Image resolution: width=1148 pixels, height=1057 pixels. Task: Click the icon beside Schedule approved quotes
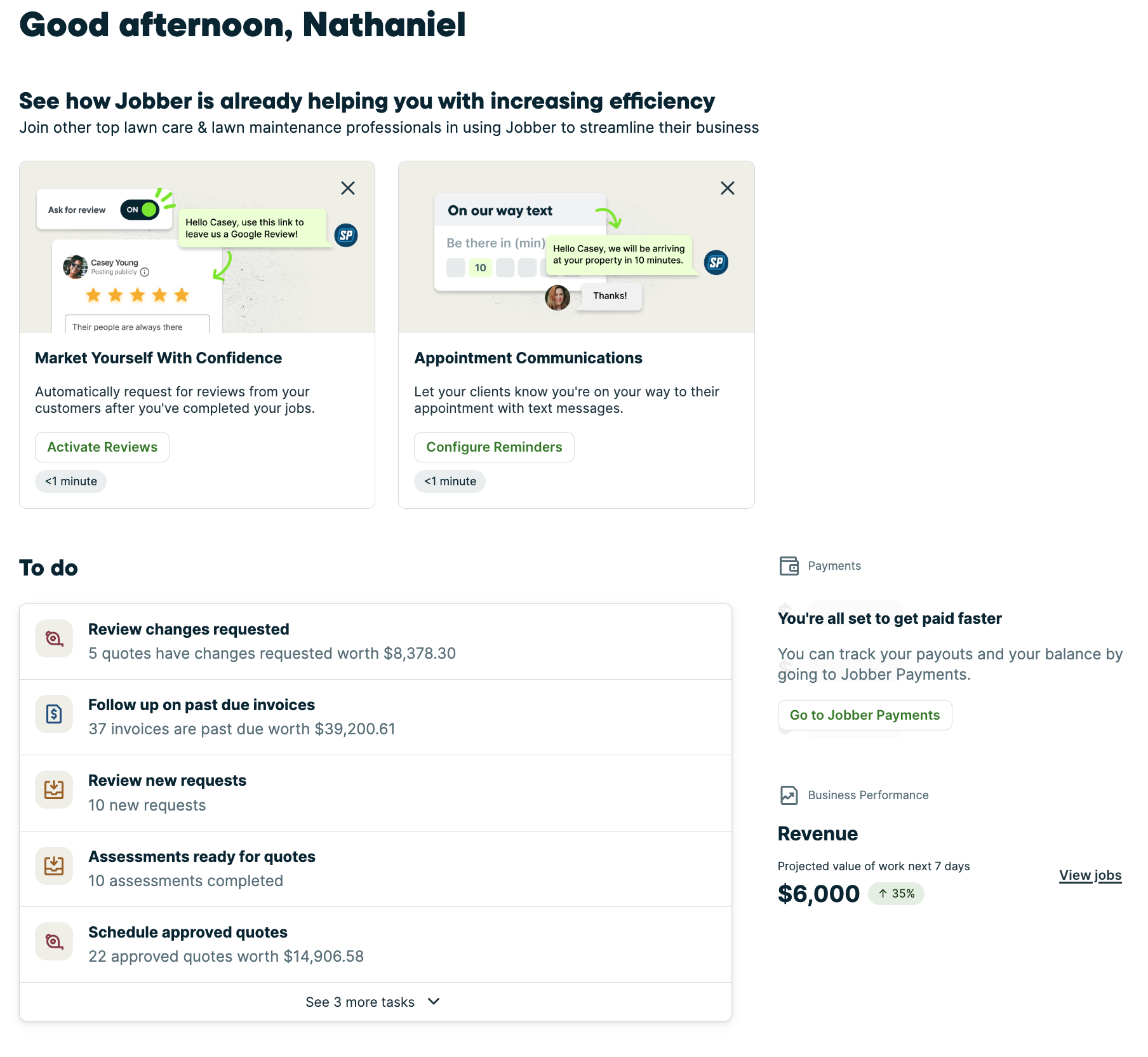pyautogui.click(x=54, y=941)
